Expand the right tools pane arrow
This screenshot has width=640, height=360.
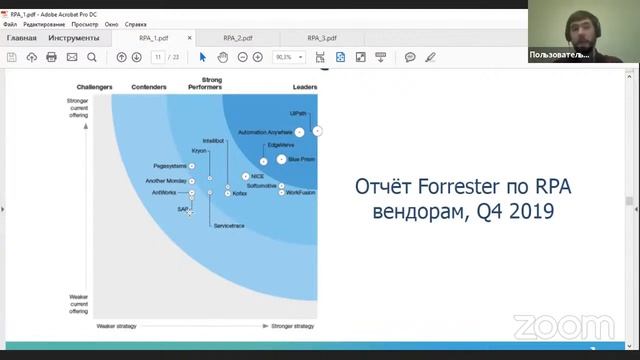(x=636, y=209)
